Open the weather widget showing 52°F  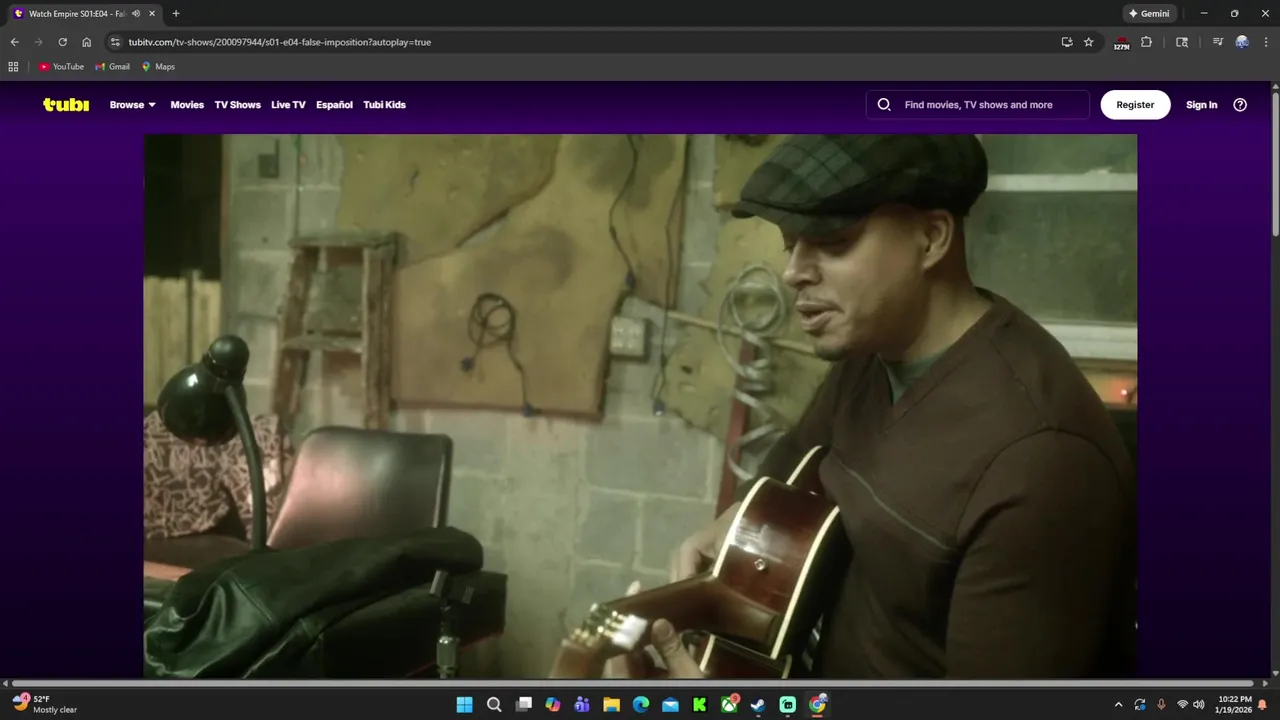(45, 704)
